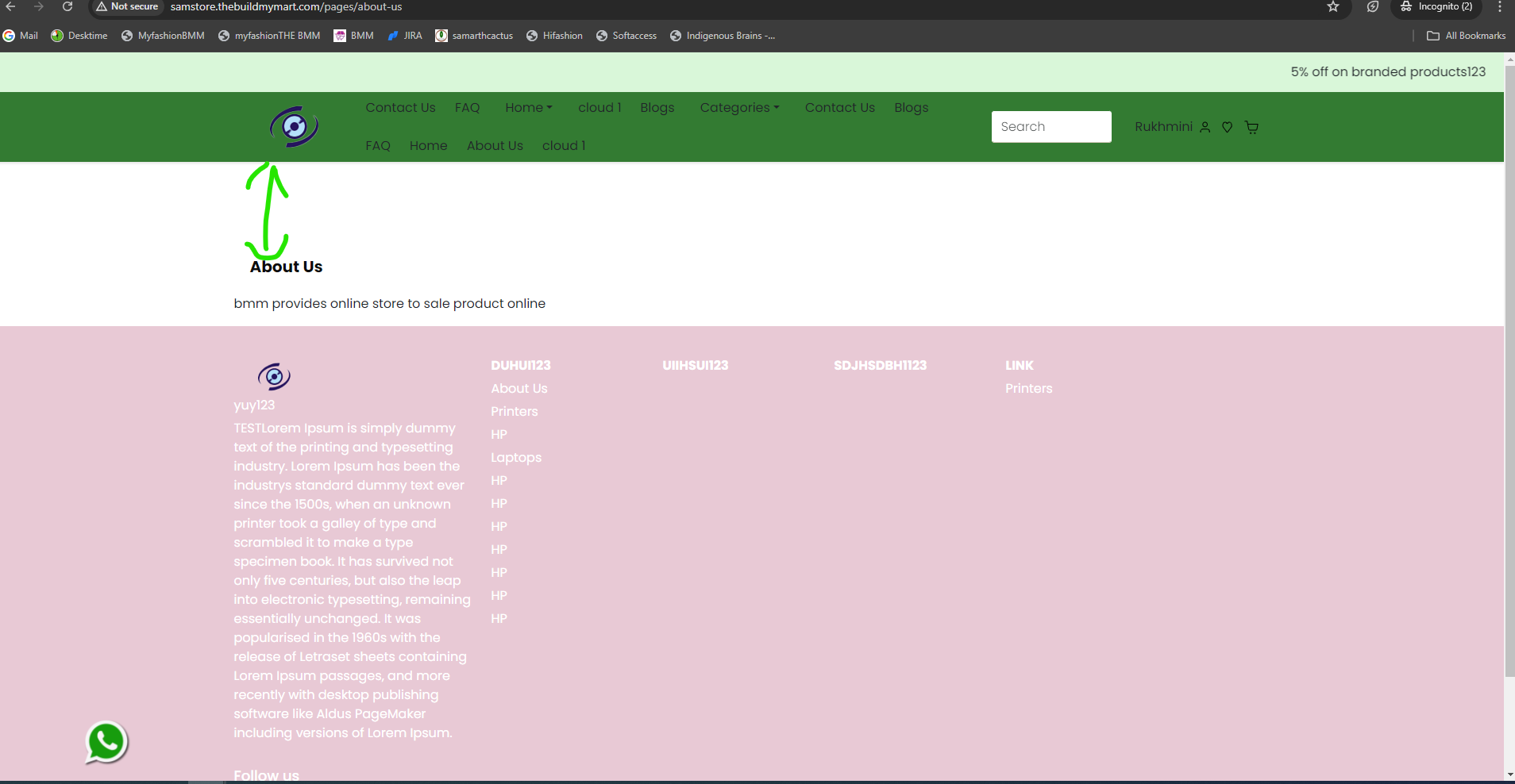
Task: Open the JIRA bookmark
Action: [405, 36]
